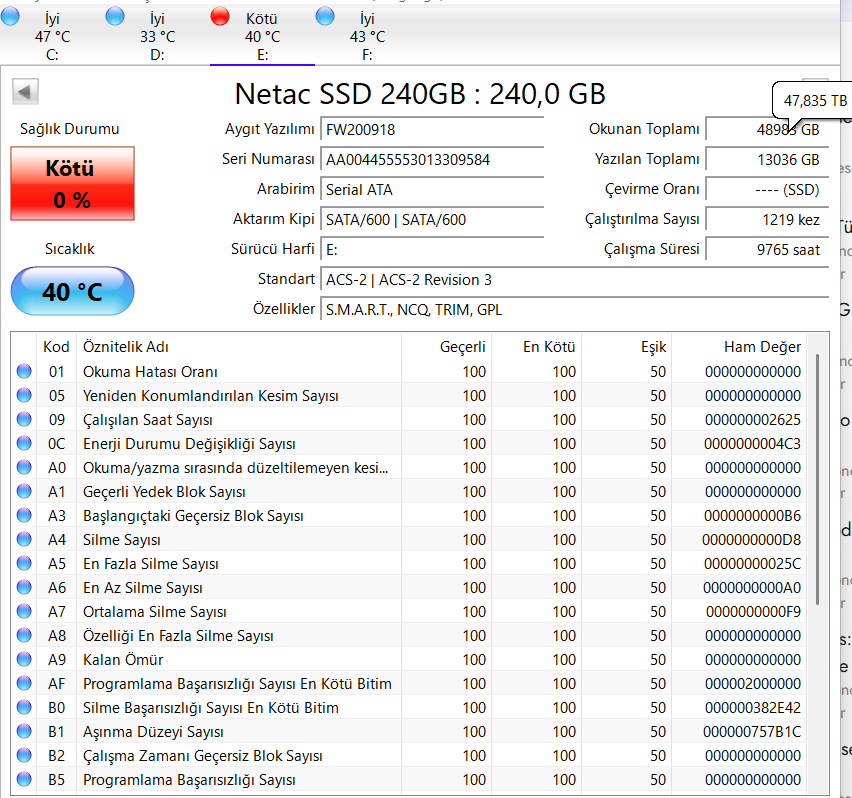Click the Özellikler field S.M.A.R.T., NCQ, TRIM, GPL
The height and width of the screenshot is (798, 852).
coord(574,310)
